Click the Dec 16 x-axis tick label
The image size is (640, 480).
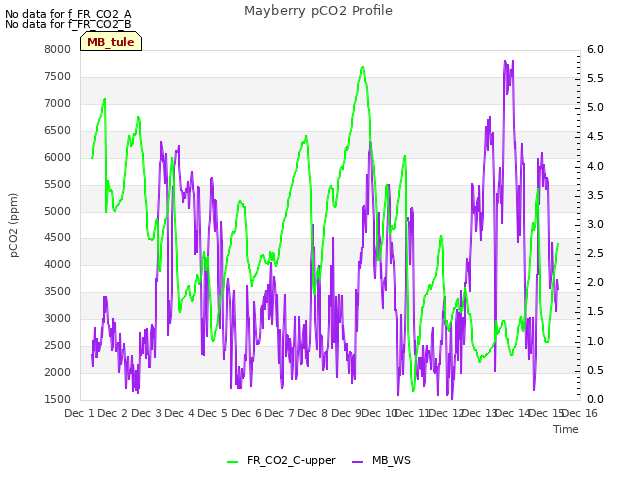coord(580,413)
